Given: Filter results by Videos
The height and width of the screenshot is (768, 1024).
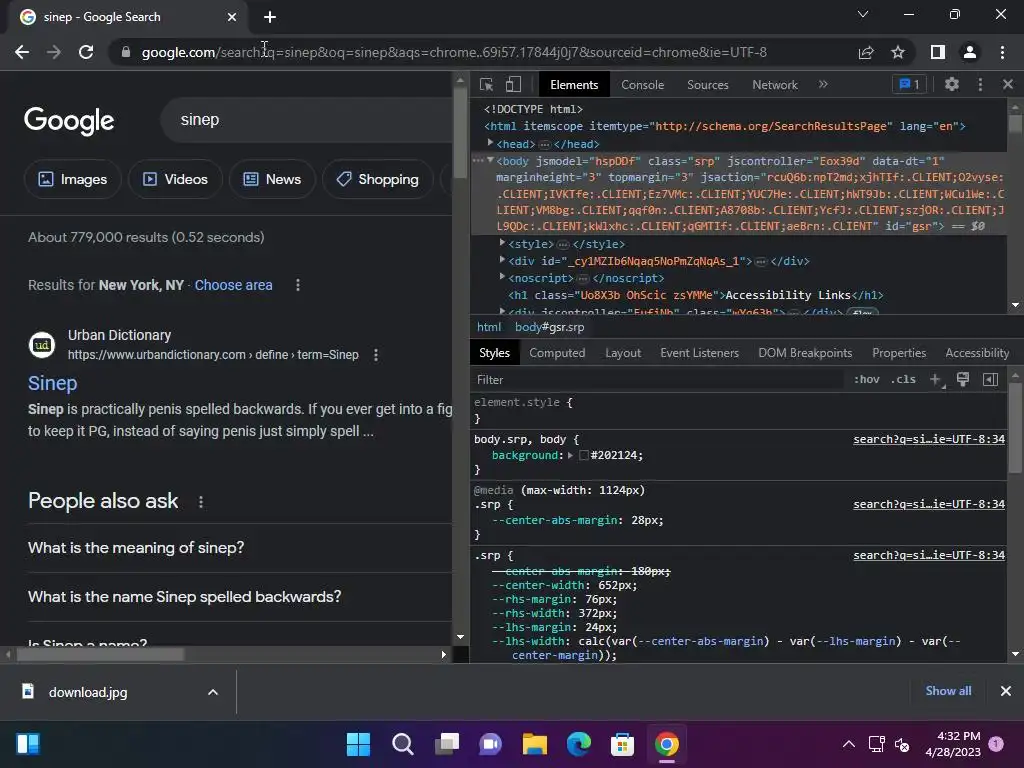Looking at the screenshot, I should 175,179.
